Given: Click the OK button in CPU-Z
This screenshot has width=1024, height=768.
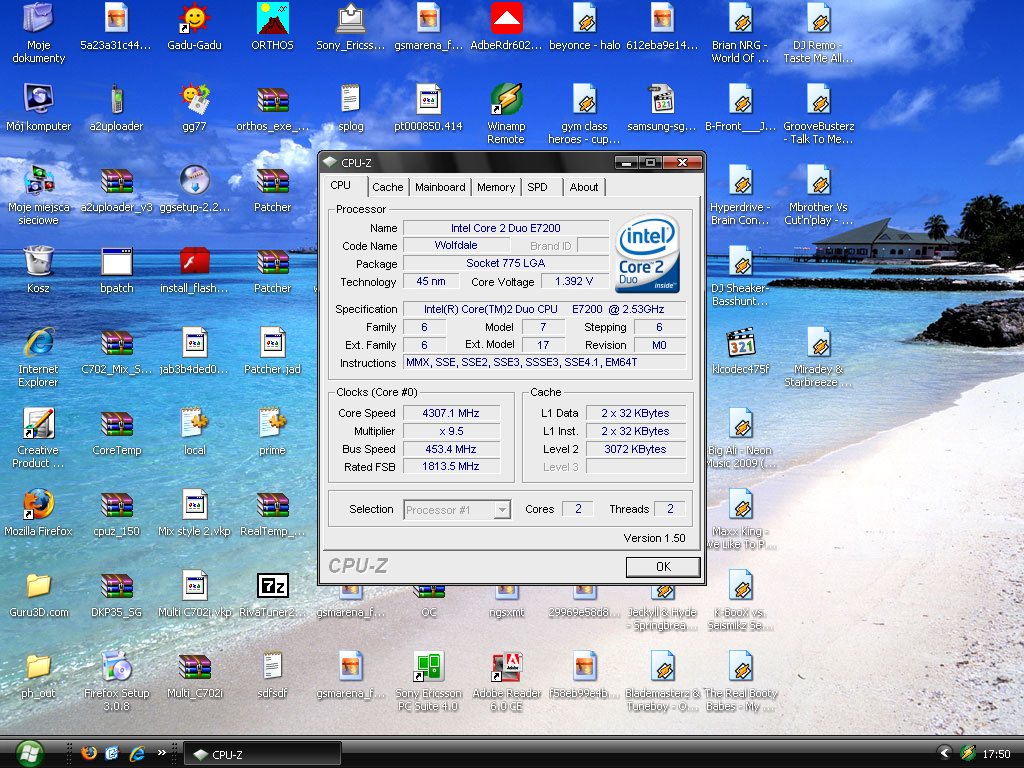Looking at the screenshot, I should coord(663,567).
